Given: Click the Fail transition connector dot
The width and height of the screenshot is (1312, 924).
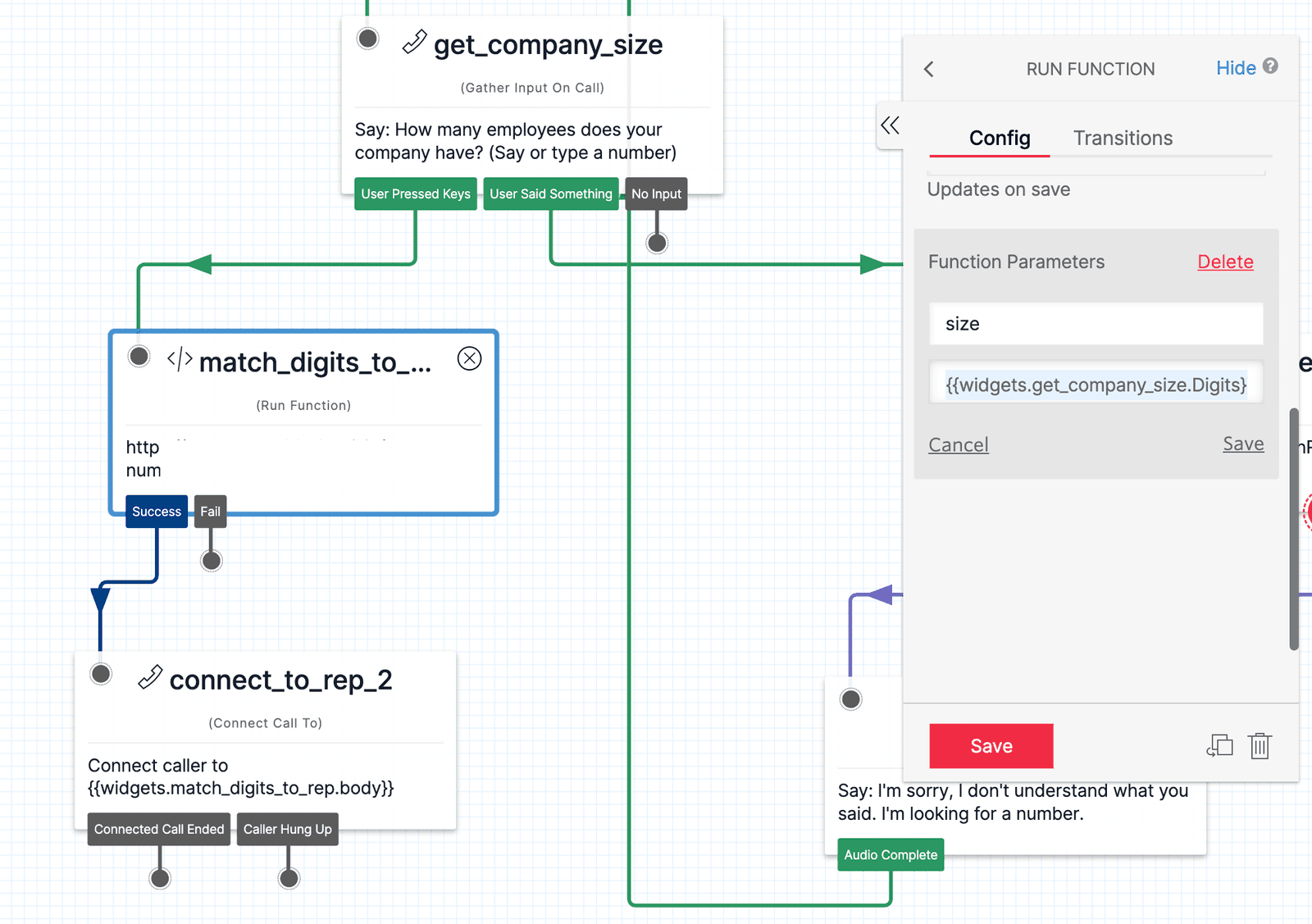Looking at the screenshot, I should point(211,559).
